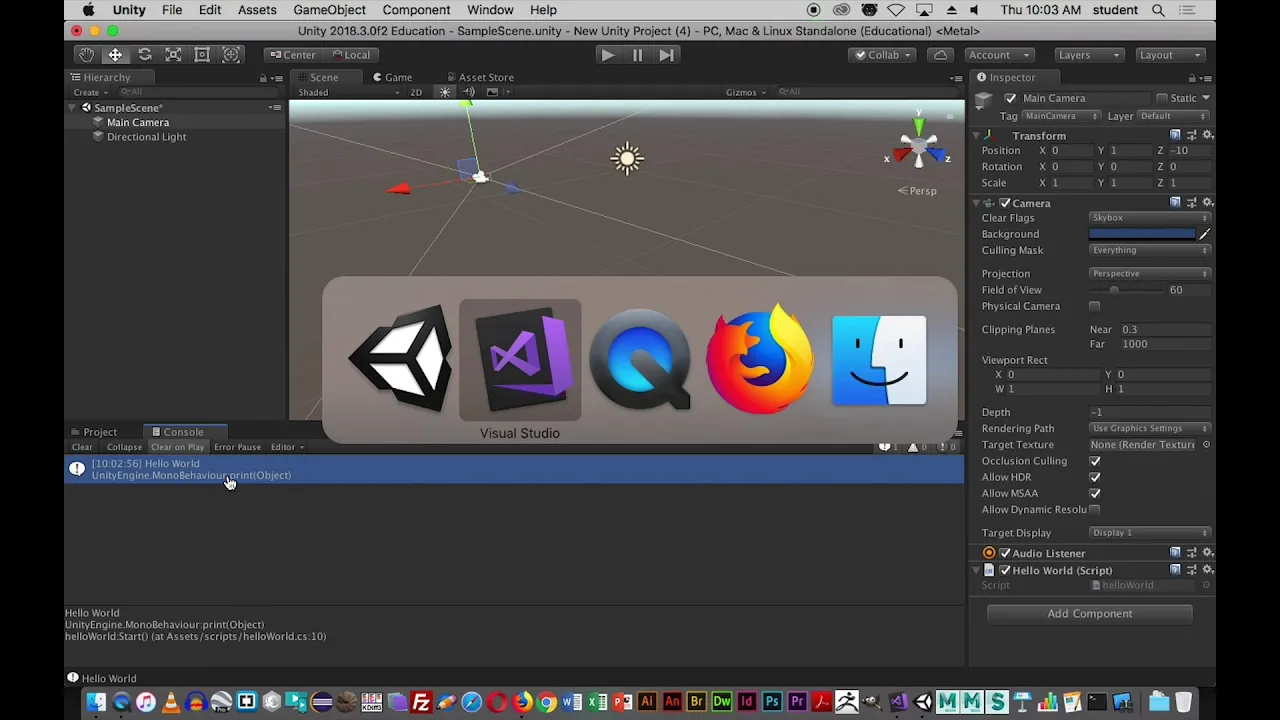The height and width of the screenshot is (720, 1280).
Task: Open the Cloud services icon
Action: tap(940, 55)
